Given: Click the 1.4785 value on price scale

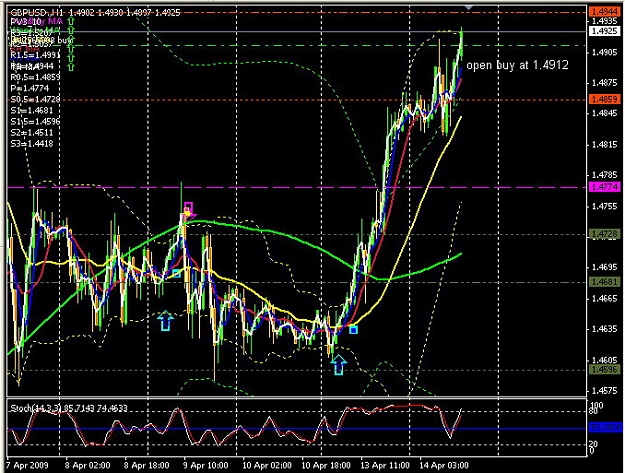Looking at the screenshot, I should pyautogui.click(x=605, y=175).
